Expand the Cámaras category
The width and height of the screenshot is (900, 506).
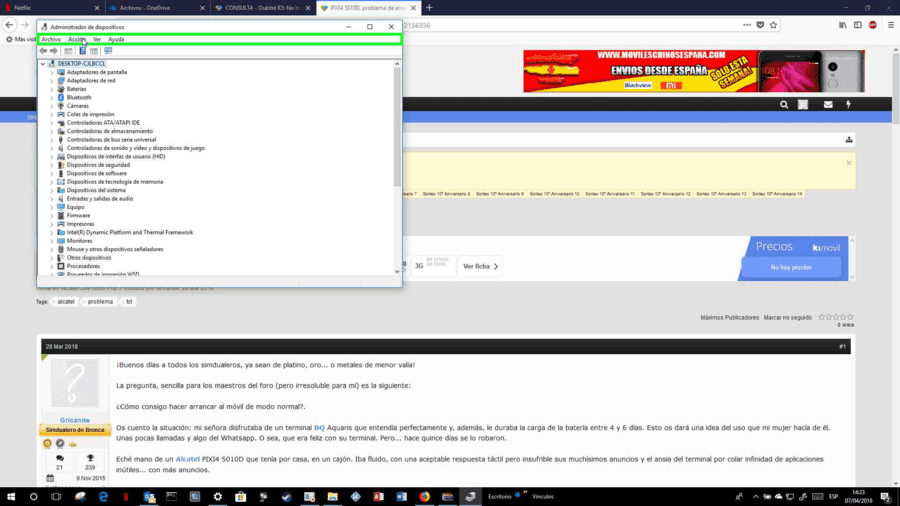[x=52, y=106]
